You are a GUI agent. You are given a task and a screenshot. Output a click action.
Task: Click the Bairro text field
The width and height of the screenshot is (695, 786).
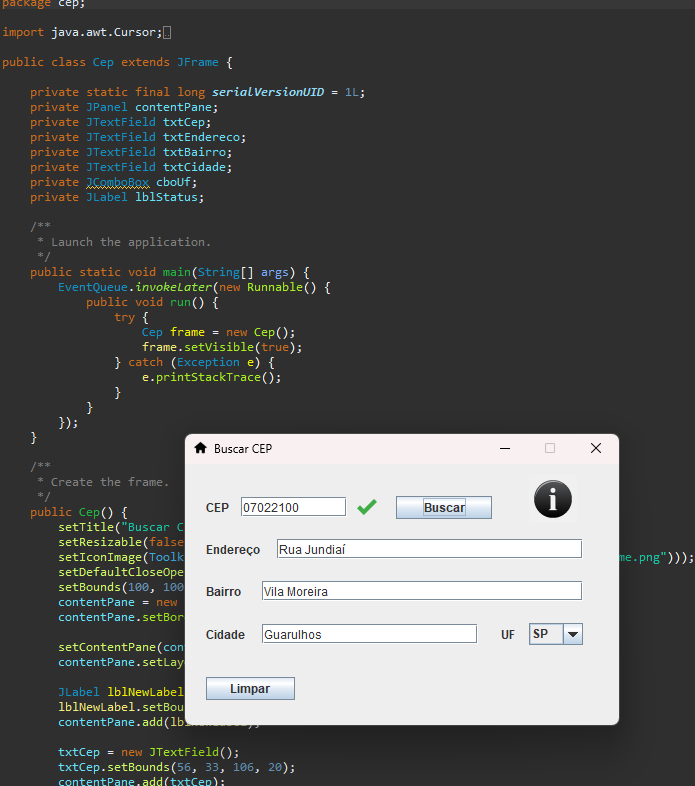[x=422, y=591]
